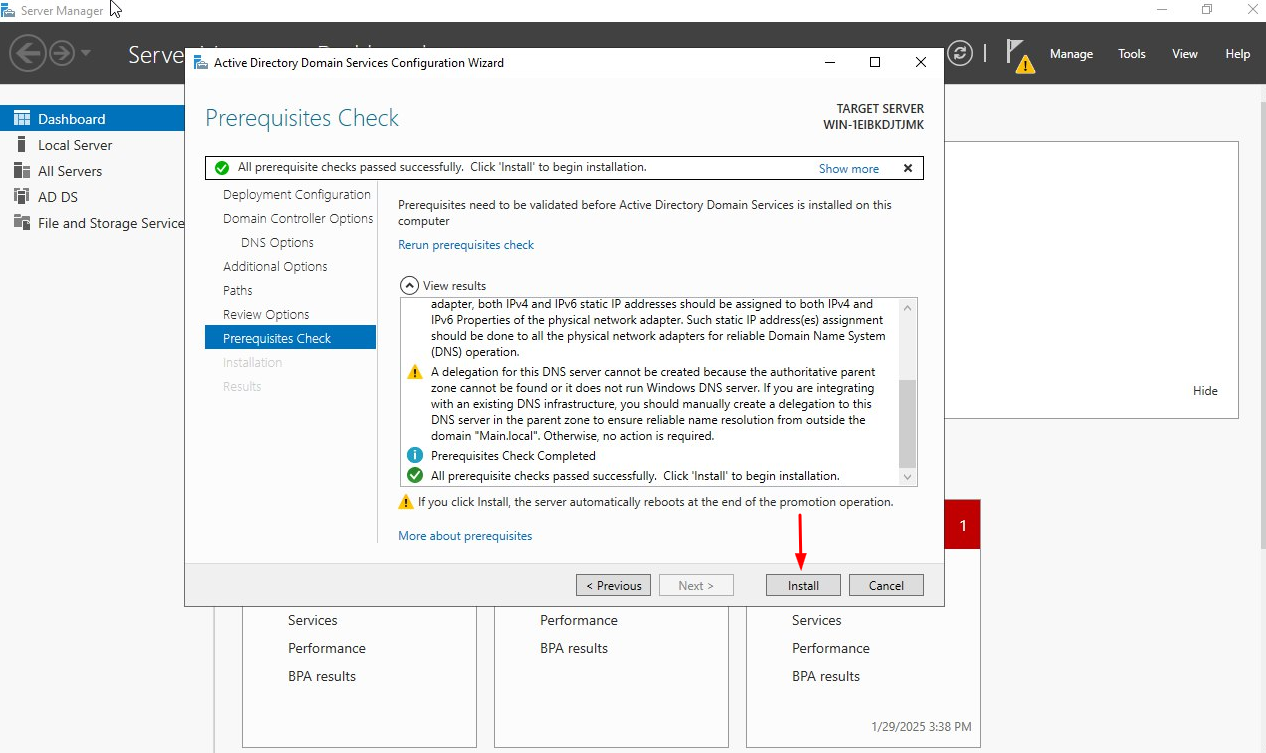Click the red alert count badge
Image resolution: width=1266 pixels, height=753 pixels.
pos(963,525)
